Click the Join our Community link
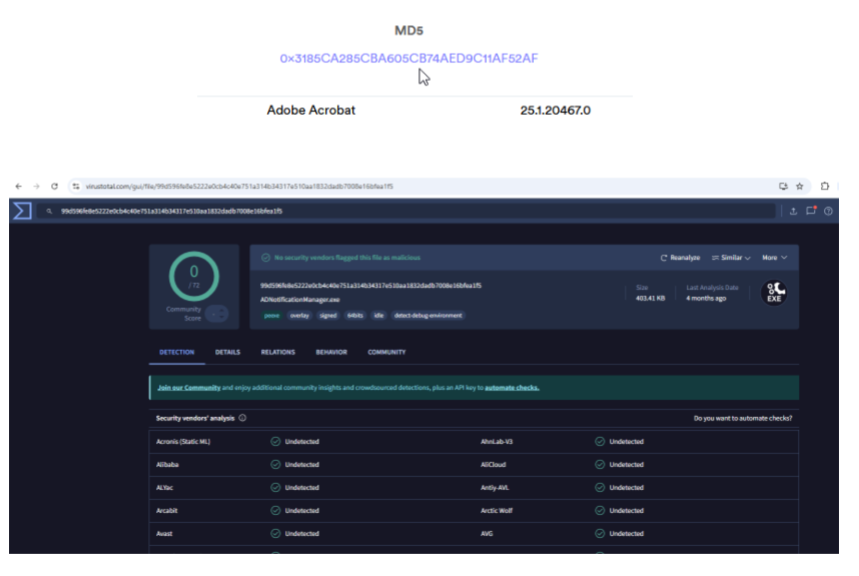The height and width of the screenshot is (576, 859). [x=189, y=388]
